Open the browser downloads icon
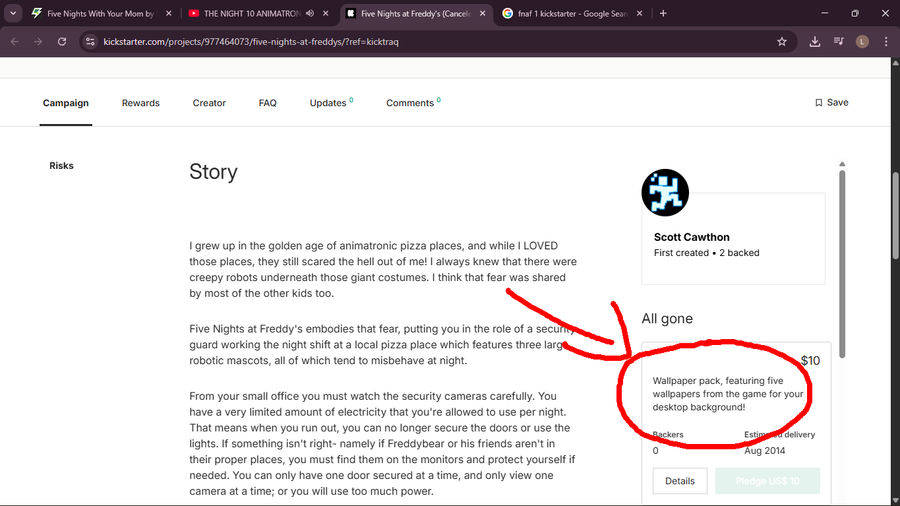The height and width of the screenshot is (506, 900). click(814, 41)
